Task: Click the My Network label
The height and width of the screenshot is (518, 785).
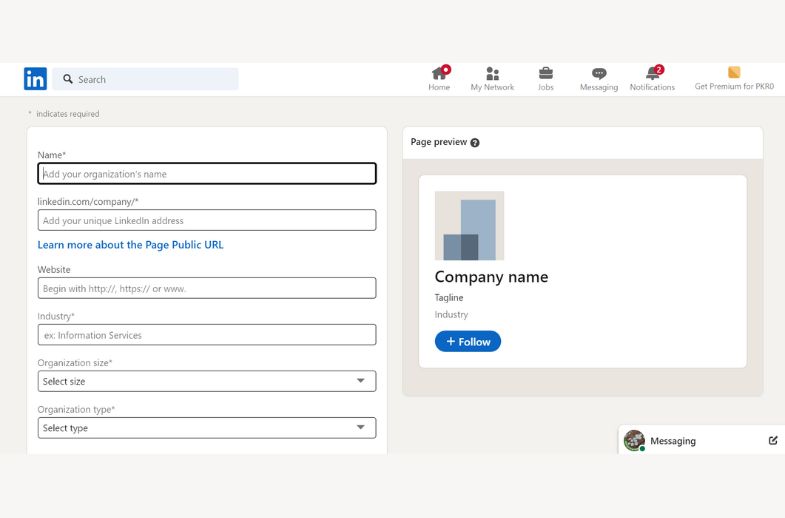Action: [492, 87]
